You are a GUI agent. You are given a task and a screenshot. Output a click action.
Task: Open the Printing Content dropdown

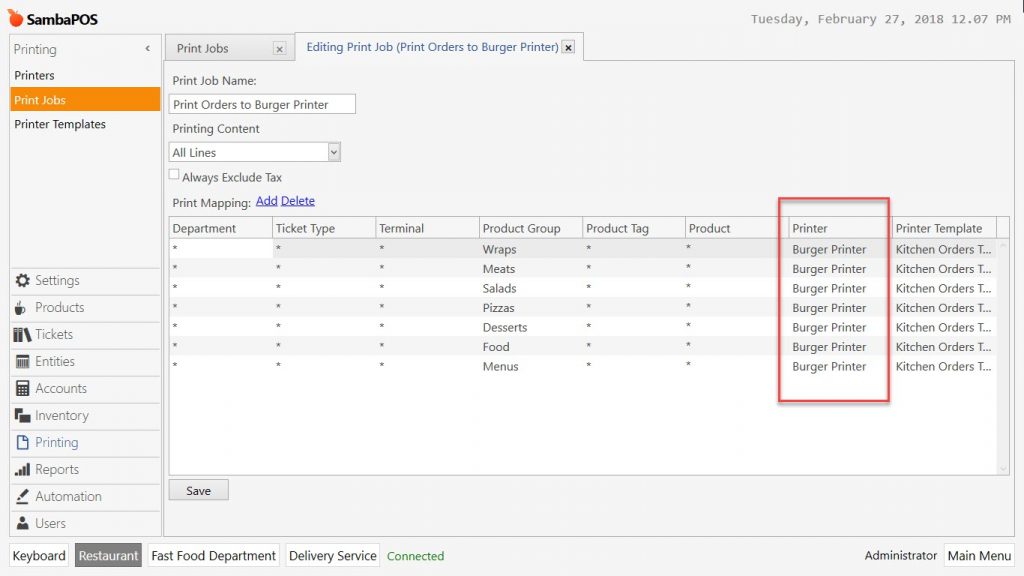pos(334,152)
